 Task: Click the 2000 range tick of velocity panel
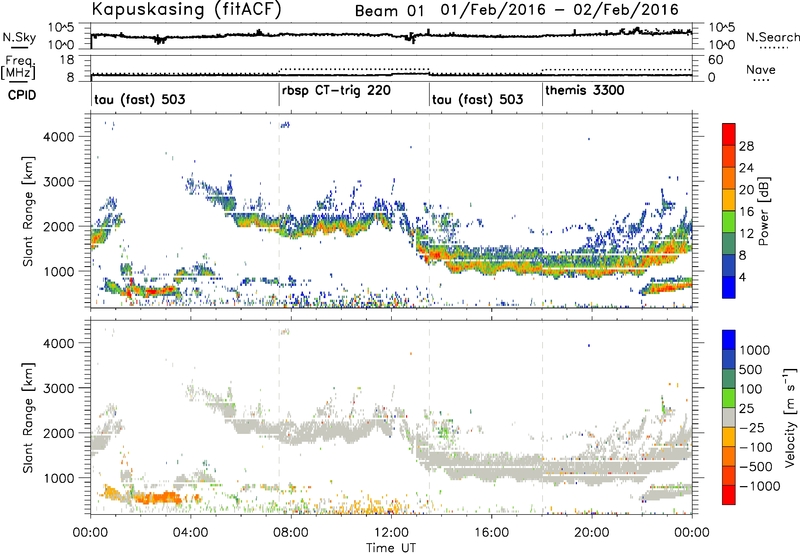coord(59,433)
